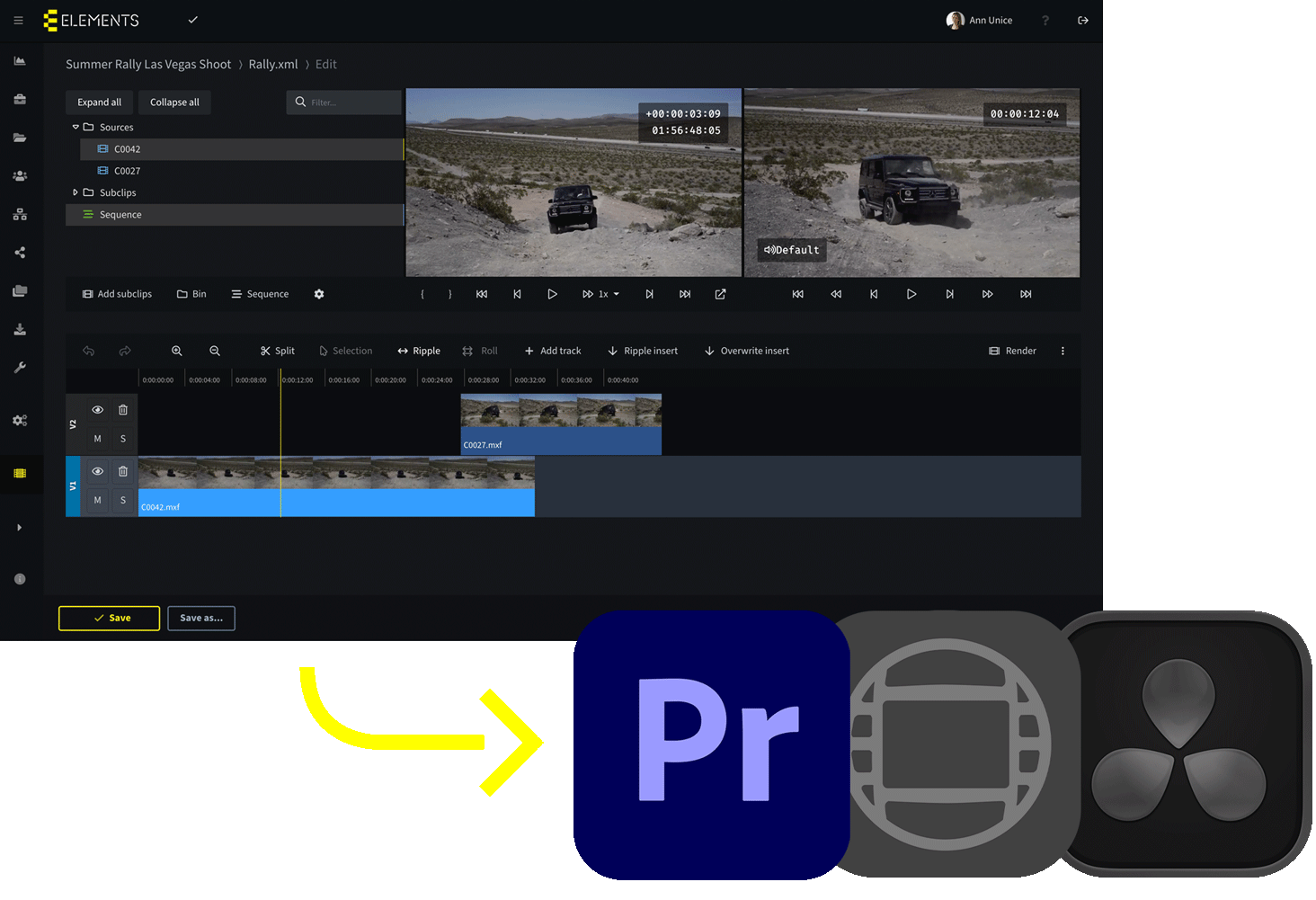The width and height of the screenshot is (1316, 900).
Task: Solo track V2
Action: click(123, 439)
